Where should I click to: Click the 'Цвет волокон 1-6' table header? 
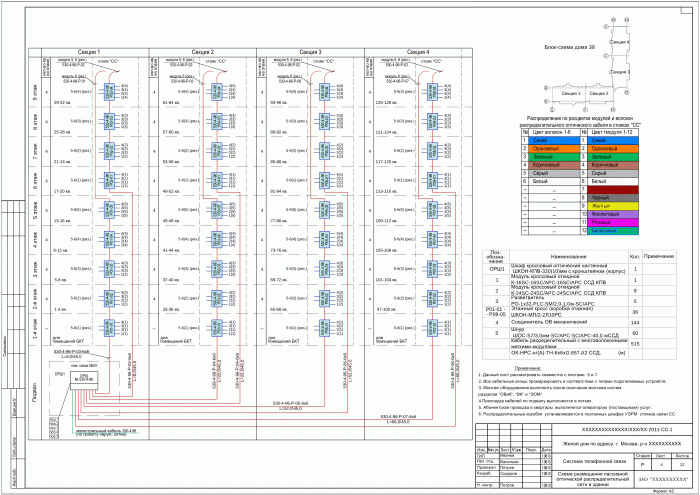552,132
